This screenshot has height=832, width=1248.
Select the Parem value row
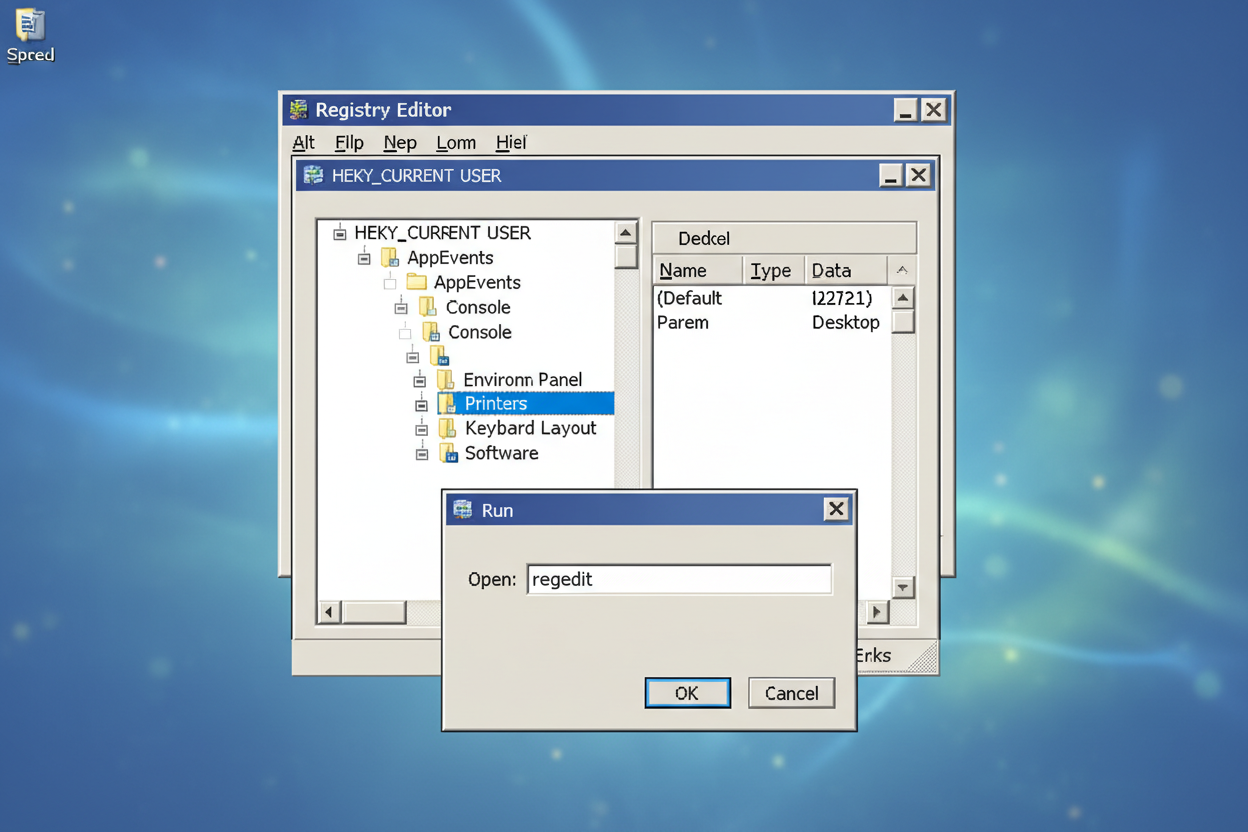coord(683,323)
